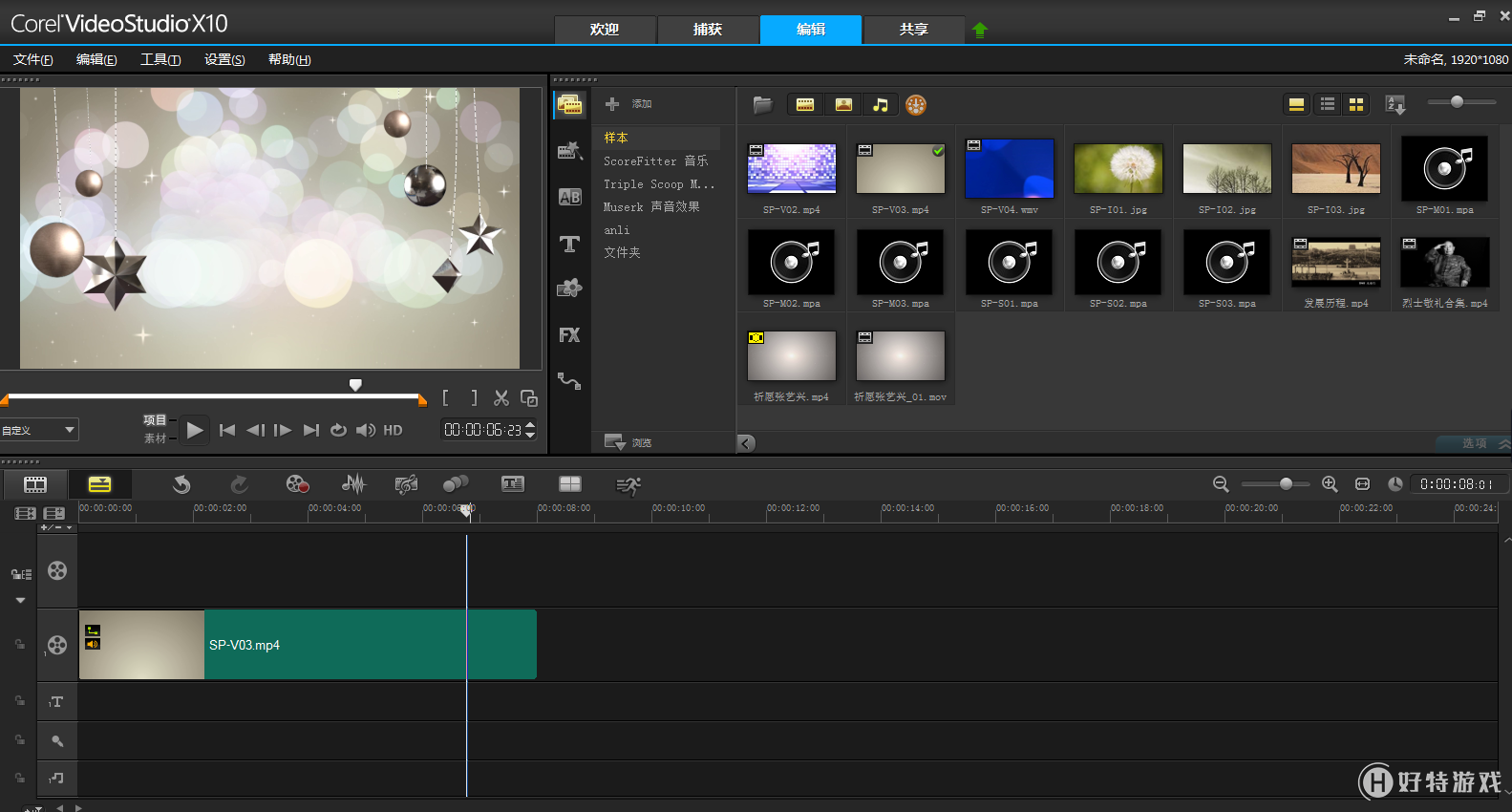Open the Path motion panel
Viewport: 1512px width, 812px height.
(x=570, y=381)
